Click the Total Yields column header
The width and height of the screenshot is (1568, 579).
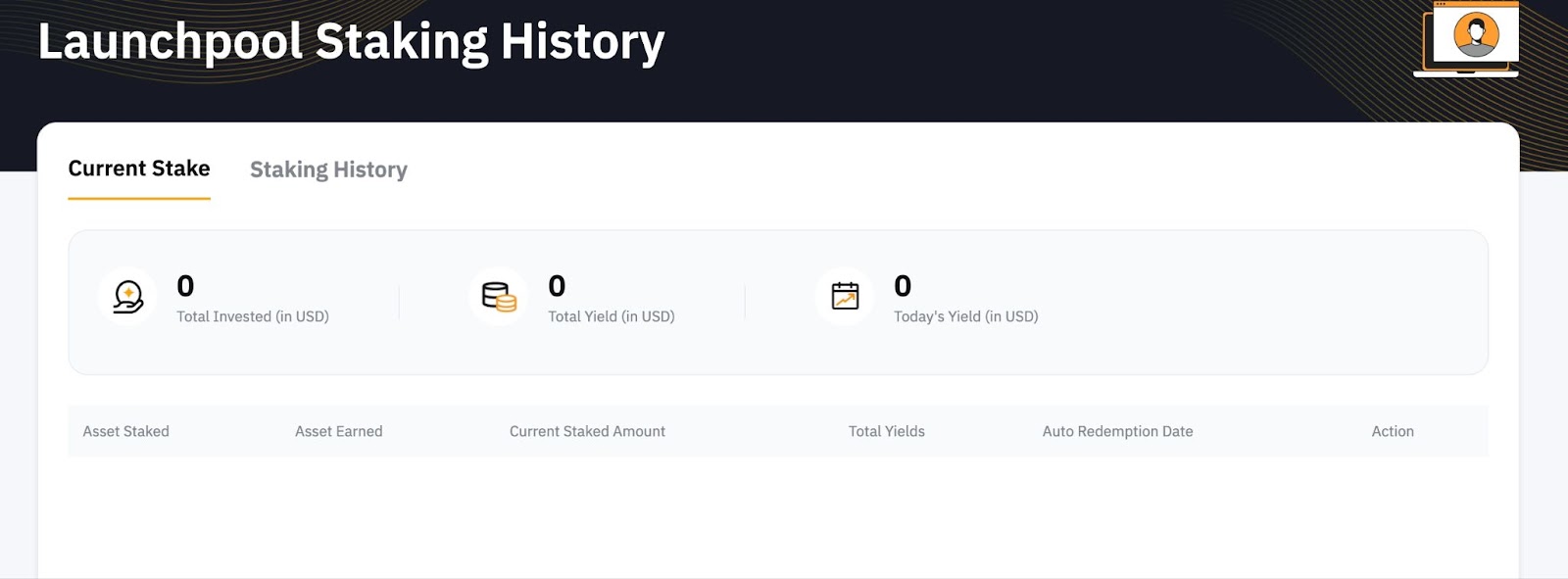[887, 431]
